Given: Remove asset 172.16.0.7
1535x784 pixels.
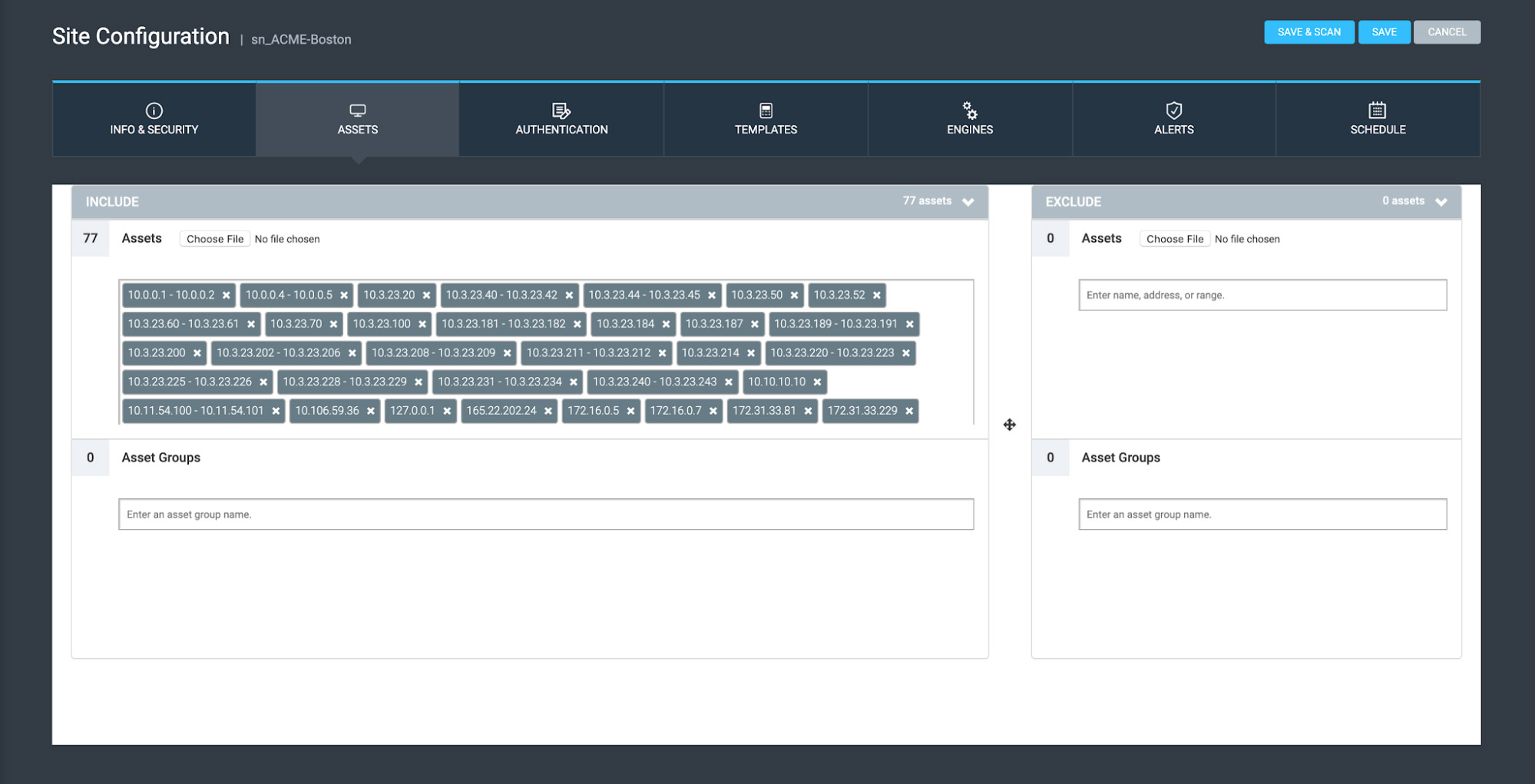Looking at the screenshot, I should (713, 412).
